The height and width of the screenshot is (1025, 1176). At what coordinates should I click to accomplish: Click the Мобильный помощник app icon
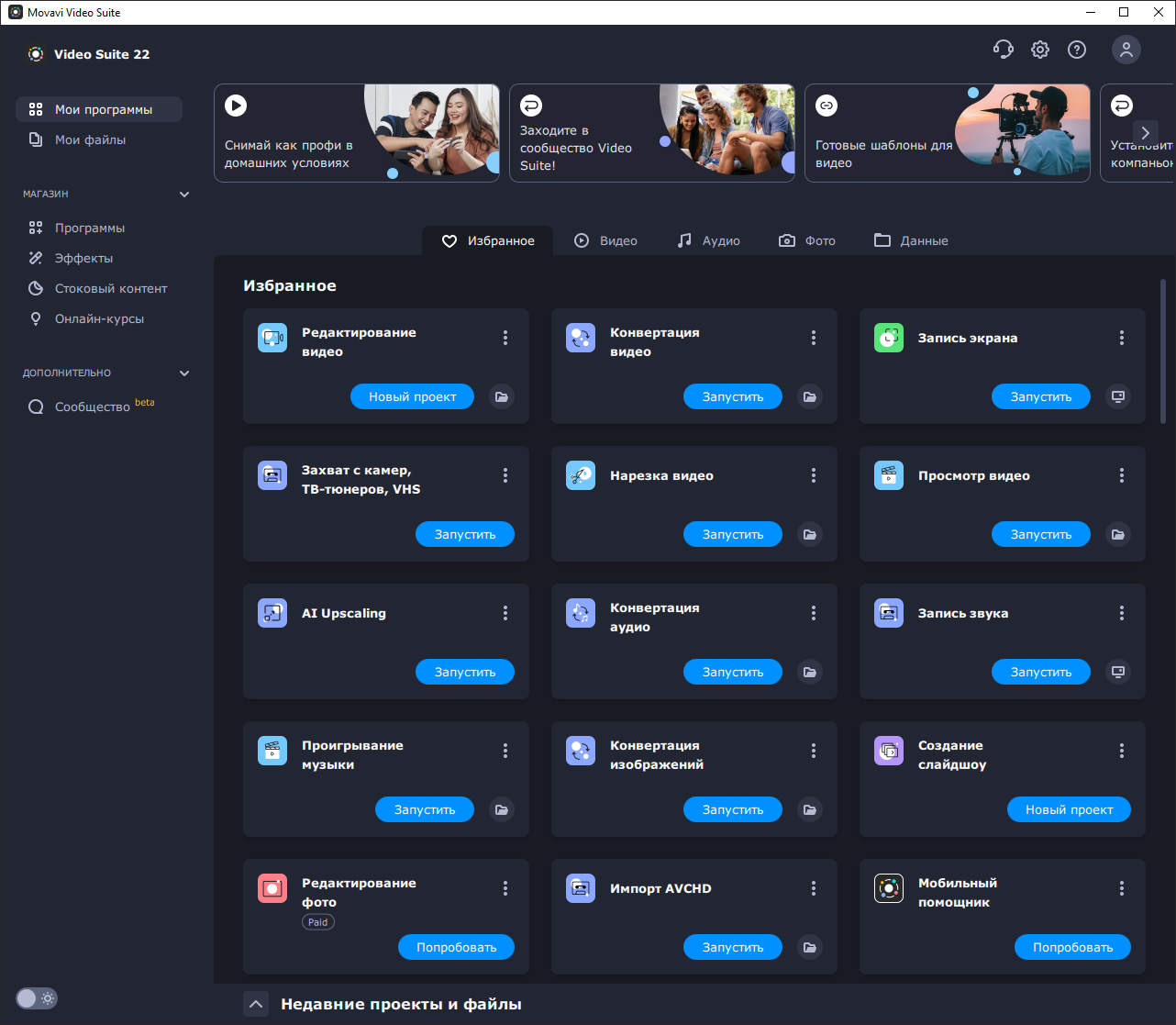click(x=889, y=888)
